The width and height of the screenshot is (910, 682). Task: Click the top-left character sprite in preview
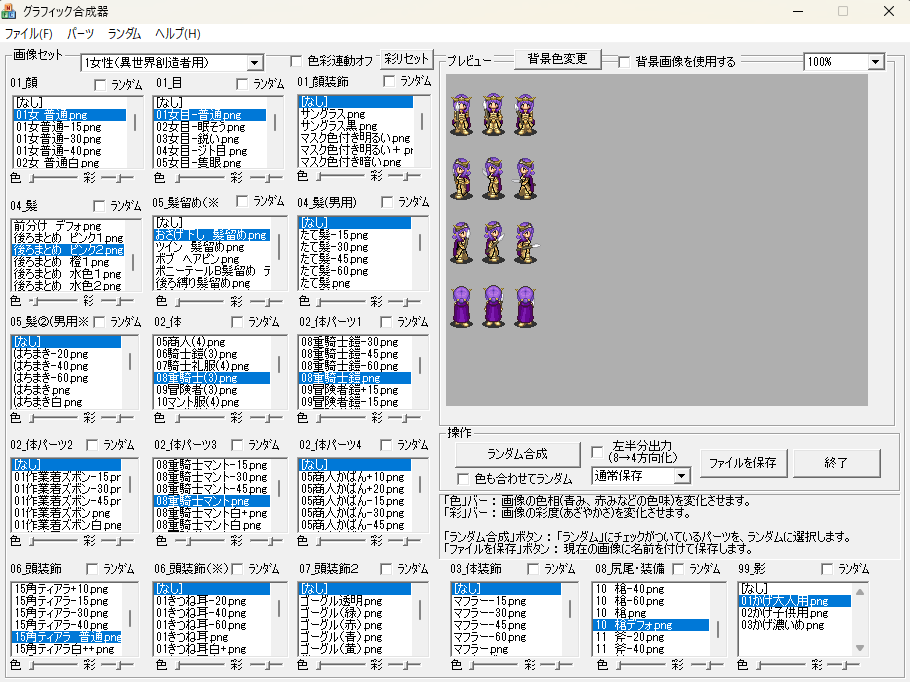pyautogui.click(x=461, y=114)
